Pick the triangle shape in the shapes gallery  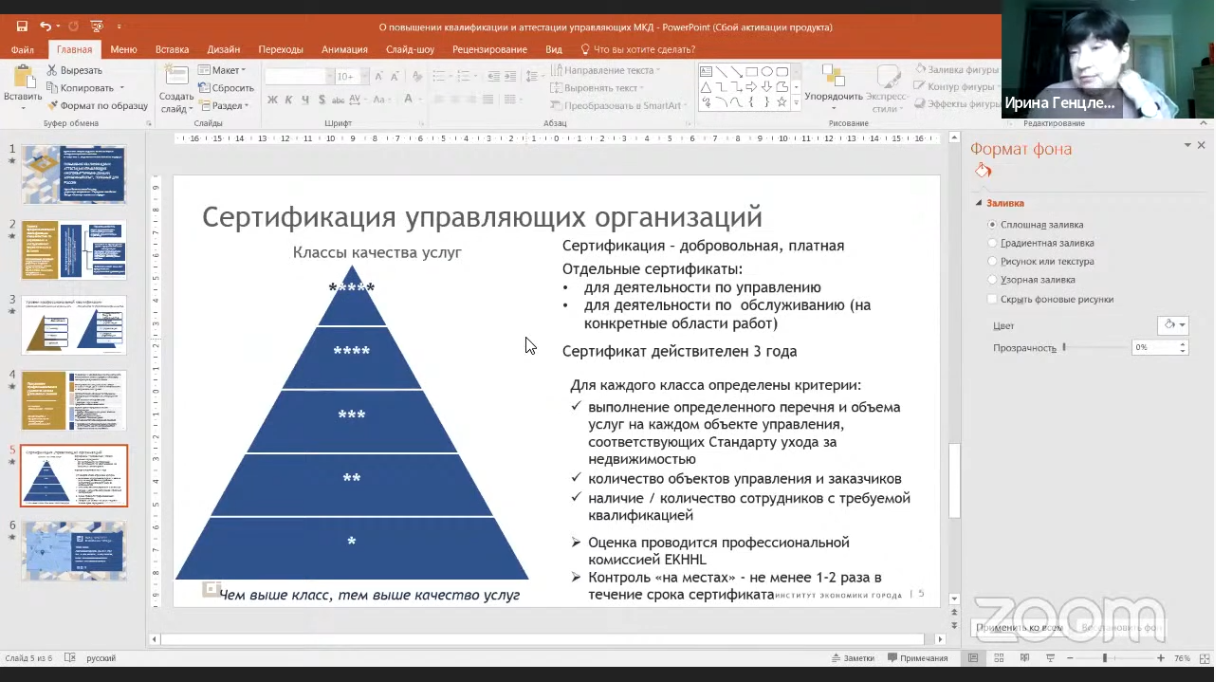point(706,87)
